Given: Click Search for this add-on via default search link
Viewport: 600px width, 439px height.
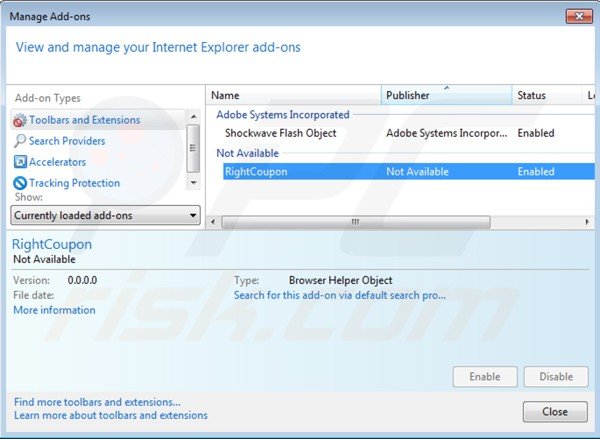Looking at the screenshot, I should click(340, 295).
